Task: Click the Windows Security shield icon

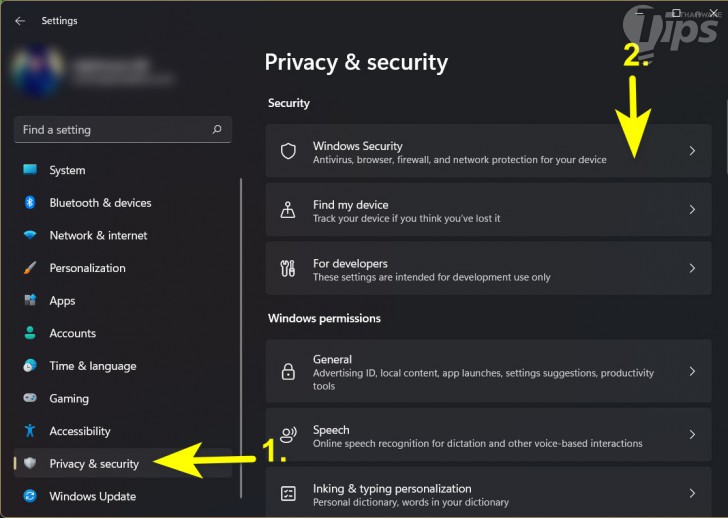Action: 288,151
